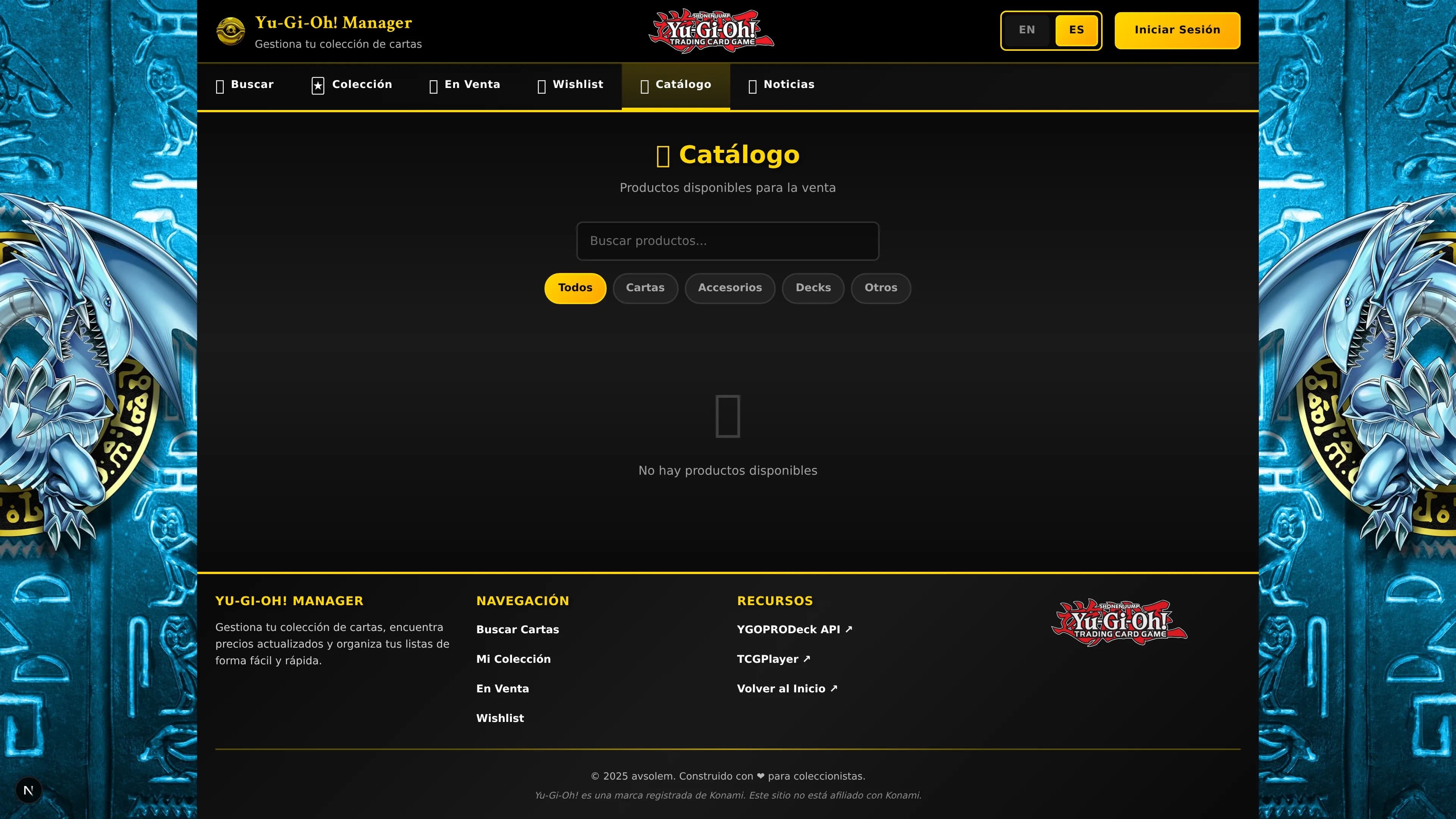The width and height of the screenshot is (1456, 819).
Task: Follow the Mi Colección footer link
Action: click(513, 659)
